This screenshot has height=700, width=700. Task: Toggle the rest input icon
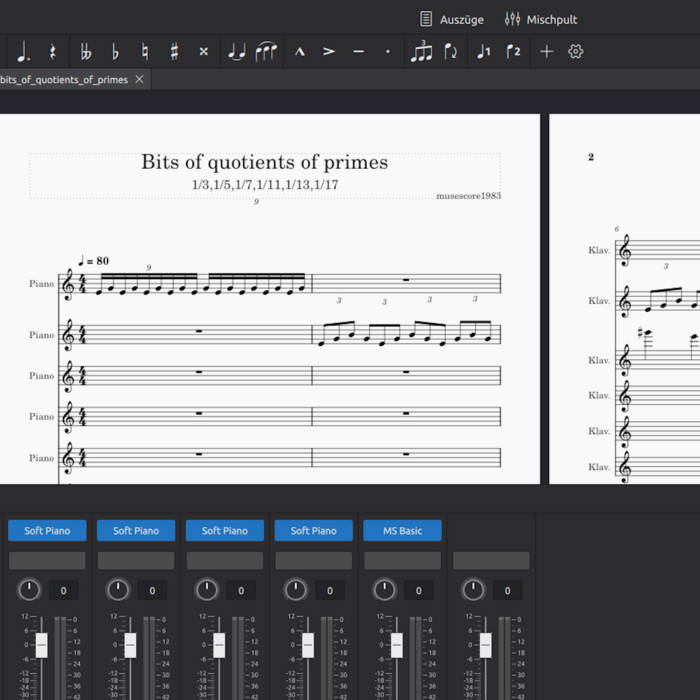(x=53, y=52)
